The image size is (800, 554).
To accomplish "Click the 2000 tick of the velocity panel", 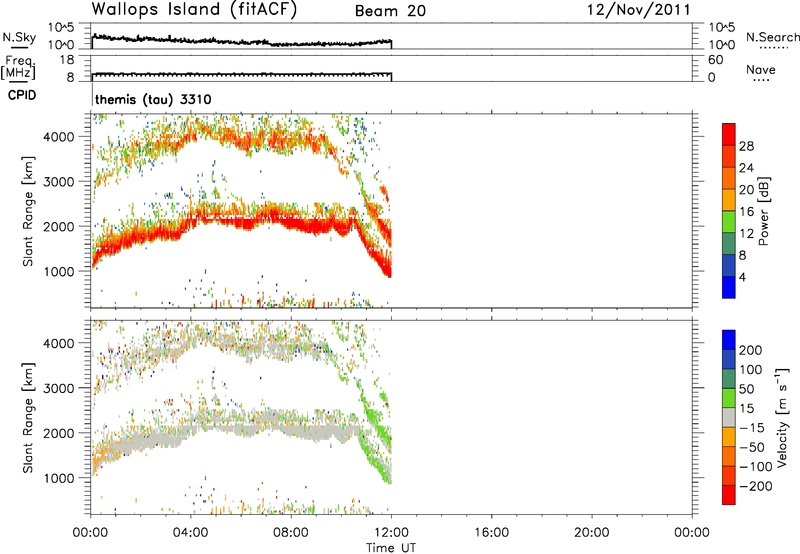I will coord(58,433).
